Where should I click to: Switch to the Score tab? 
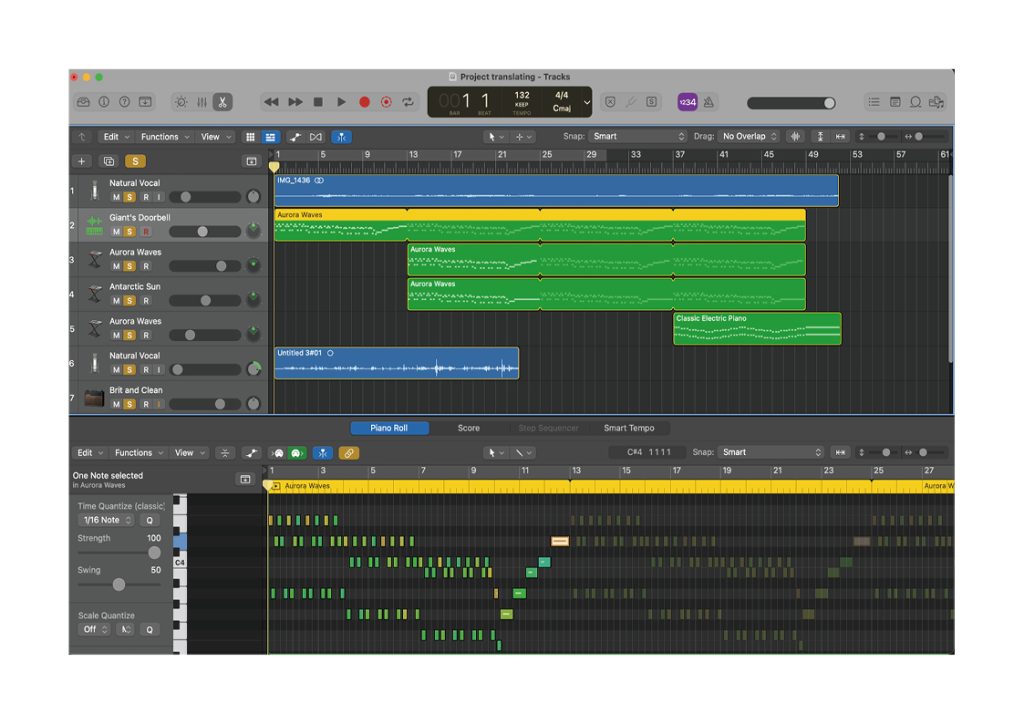[x=468, y=428]
